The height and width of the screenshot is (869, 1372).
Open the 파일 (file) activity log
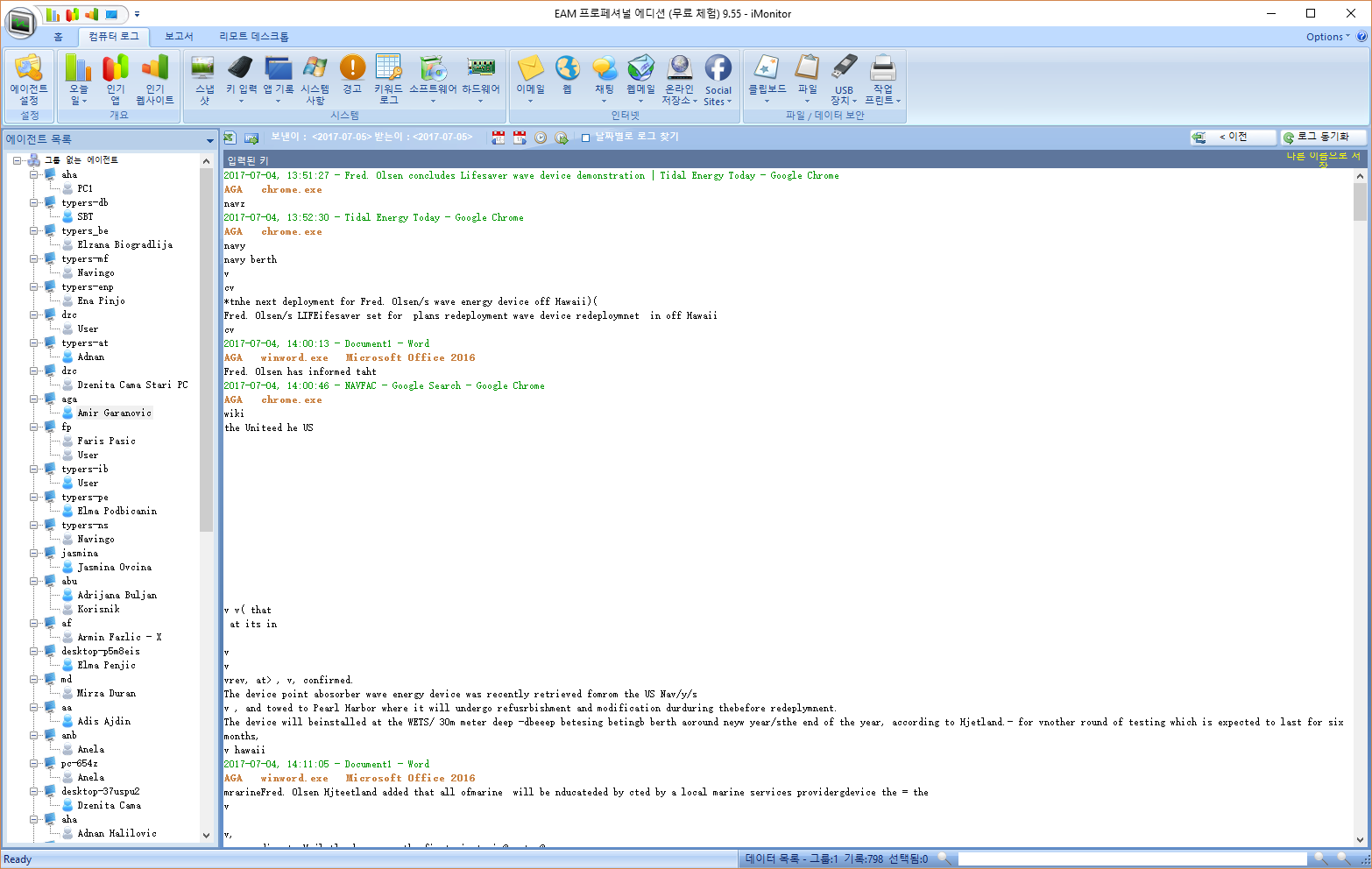coord(807,81)
